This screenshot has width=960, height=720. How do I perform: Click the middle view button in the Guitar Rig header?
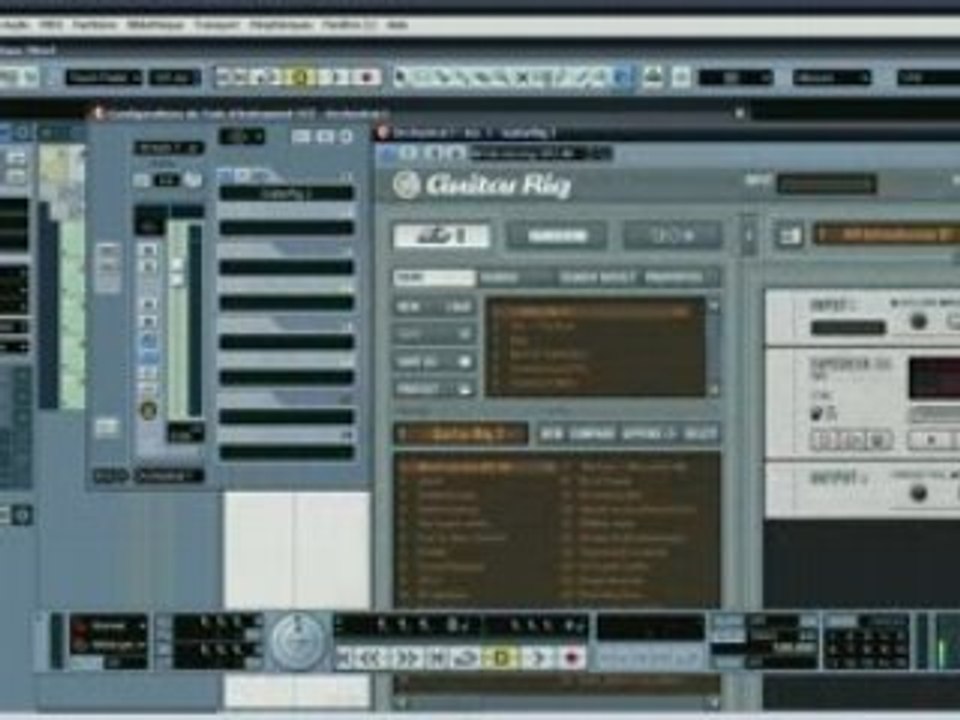[557, 236]
